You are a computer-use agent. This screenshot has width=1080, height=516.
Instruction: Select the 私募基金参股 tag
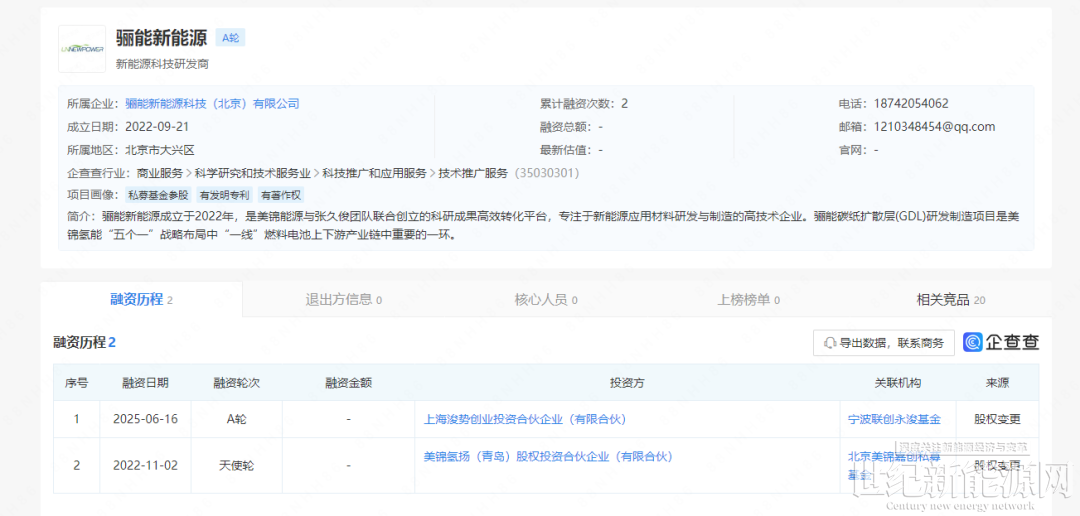[157, 196]
